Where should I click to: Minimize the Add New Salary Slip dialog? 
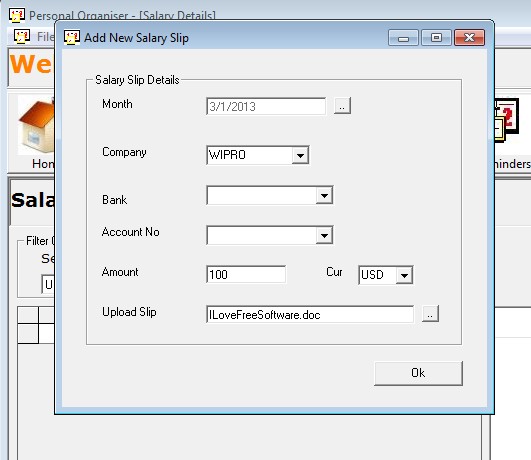pos(403,38)
